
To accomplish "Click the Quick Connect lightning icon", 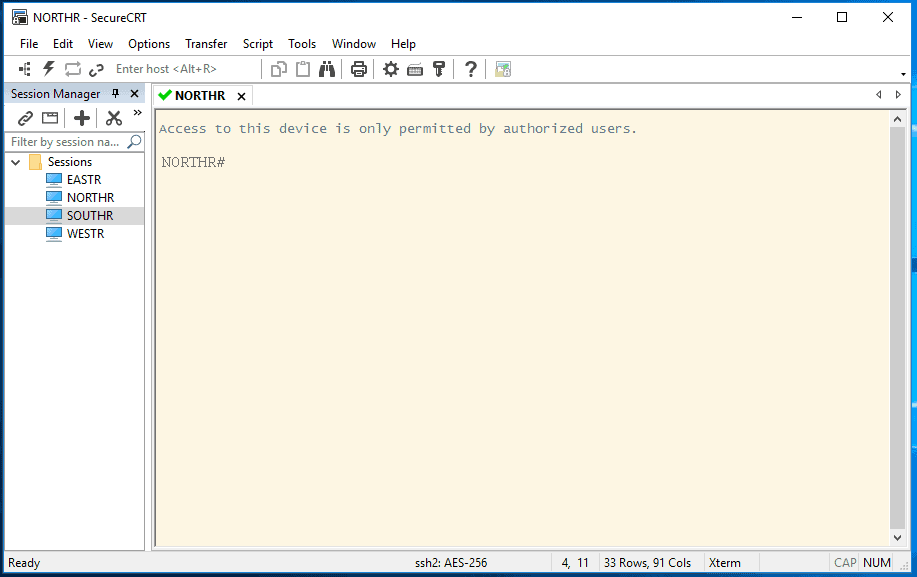I will 49,69.
